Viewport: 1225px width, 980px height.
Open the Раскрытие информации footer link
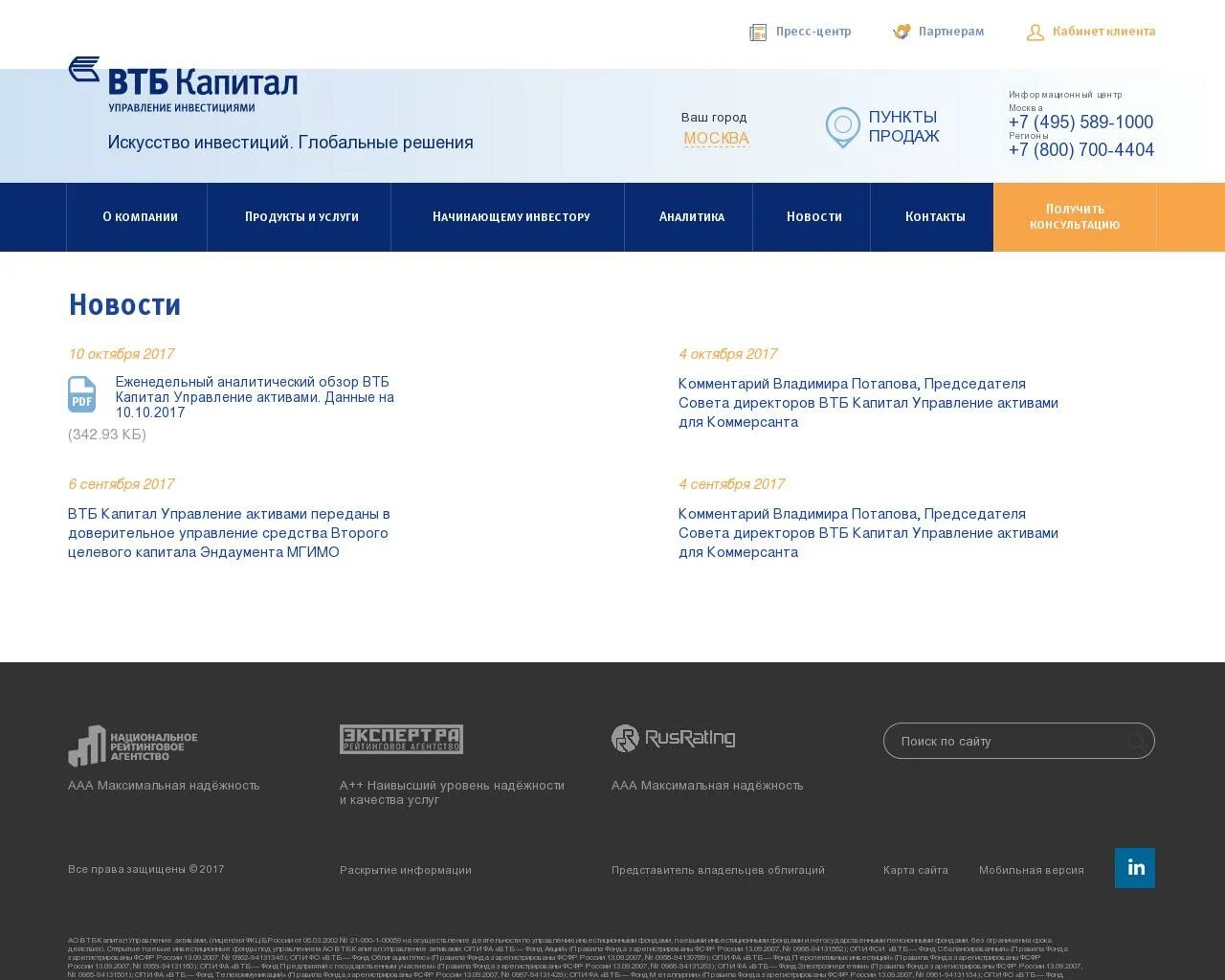(406, 870)
